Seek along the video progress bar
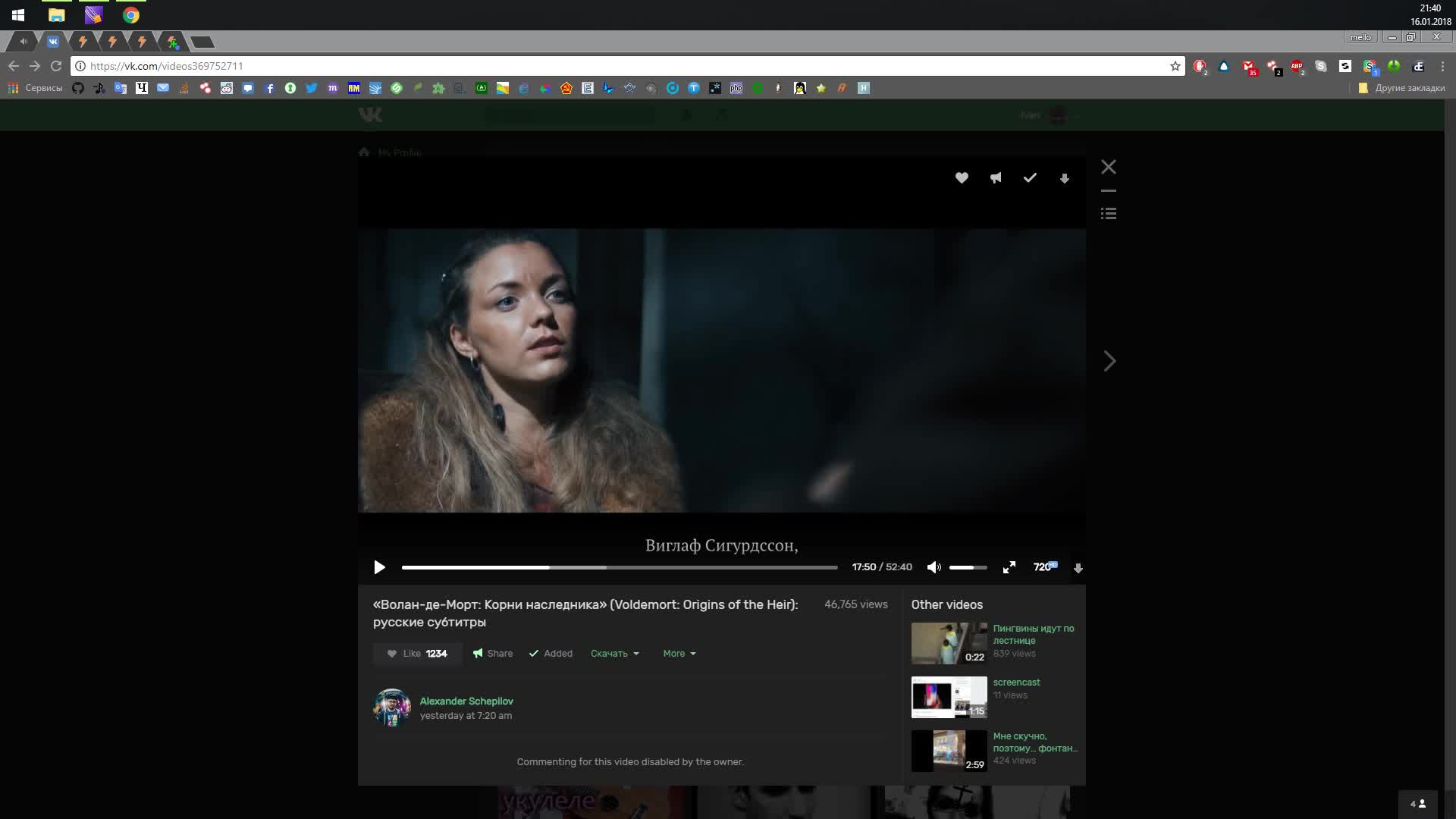This screenshot has width=1456, height=819. click(620, 567)
